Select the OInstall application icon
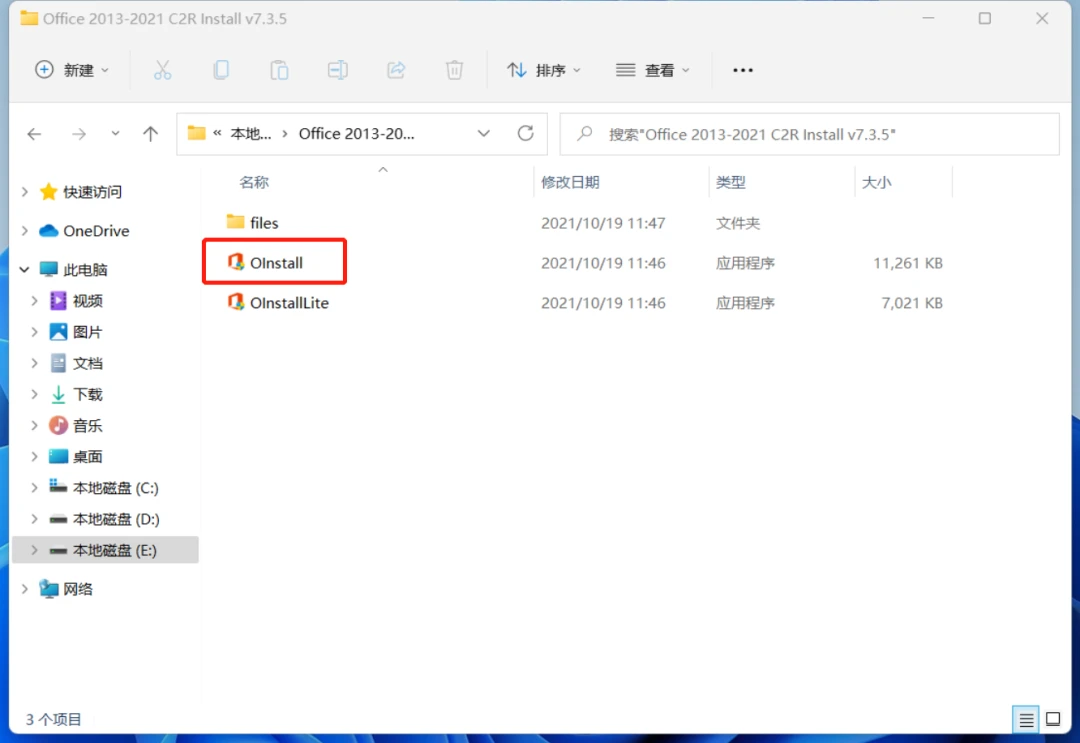1080x743 pixels. [x=236, y=262]
